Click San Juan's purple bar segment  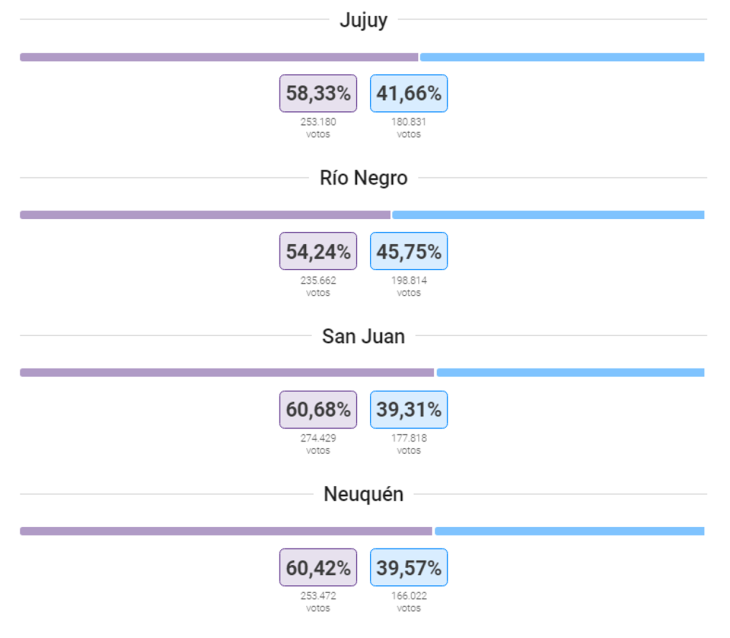pos(227,373)
